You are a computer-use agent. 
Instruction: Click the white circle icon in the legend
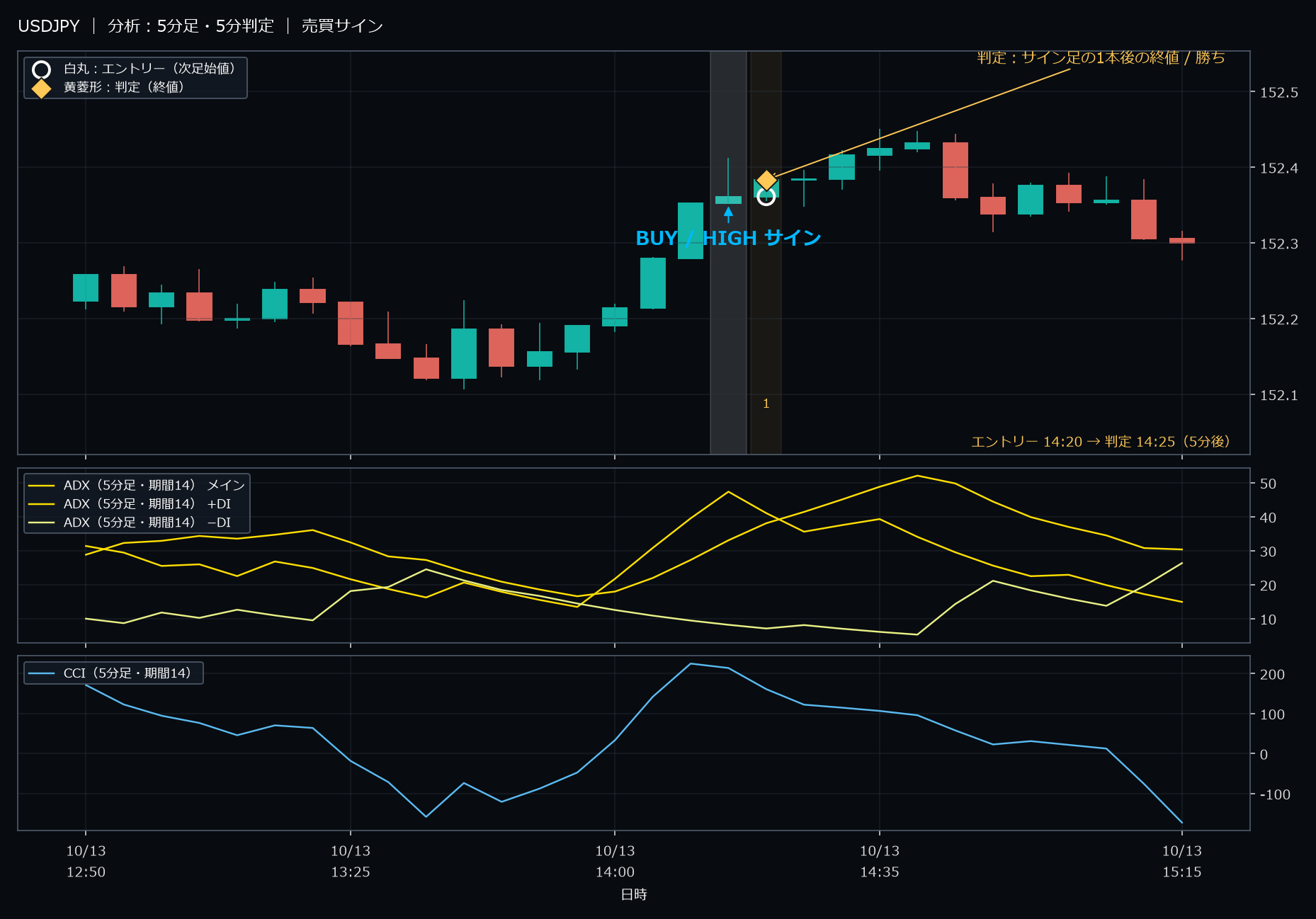(42, 69)
